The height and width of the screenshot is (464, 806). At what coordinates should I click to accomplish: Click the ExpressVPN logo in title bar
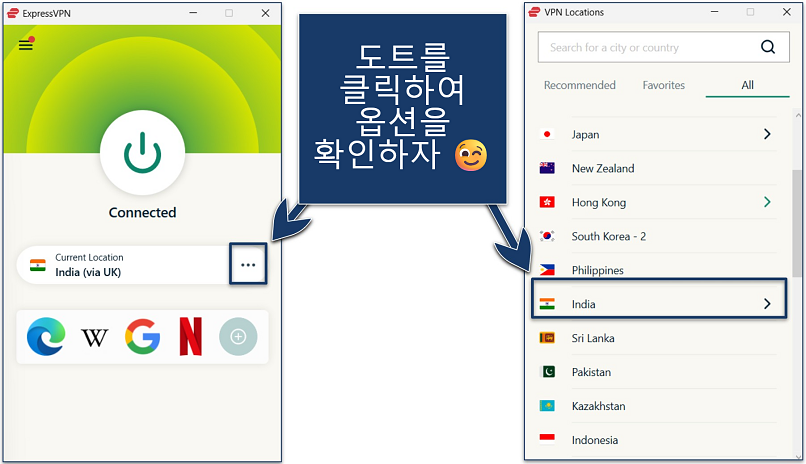coord(13,13)
